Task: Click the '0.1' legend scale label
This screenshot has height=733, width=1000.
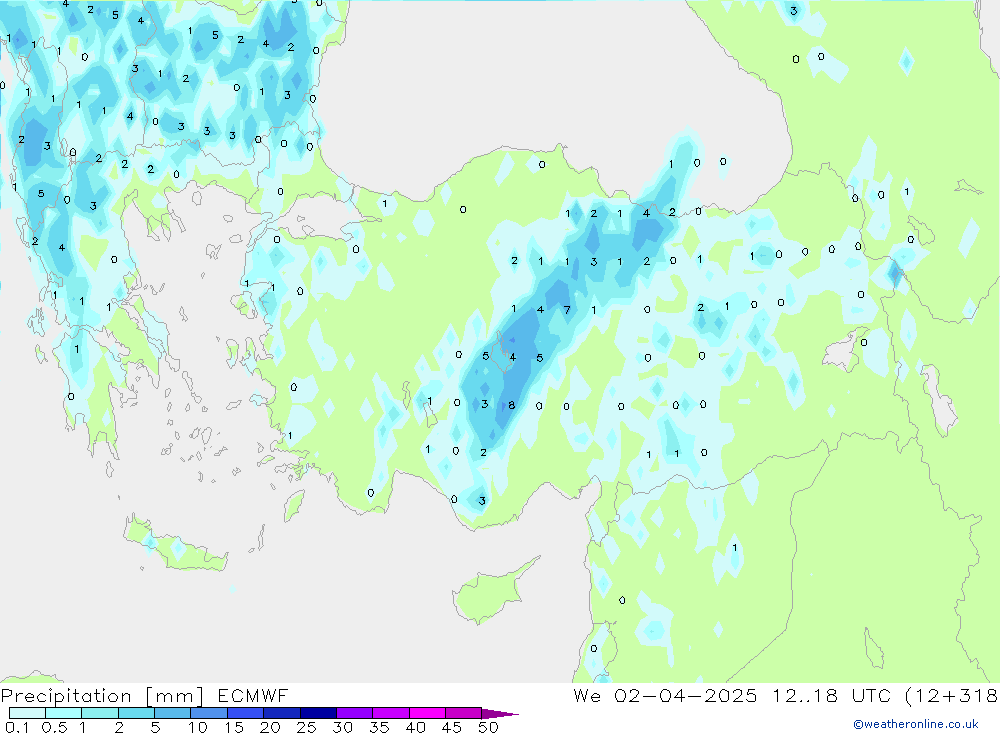Action: point(17,727)
